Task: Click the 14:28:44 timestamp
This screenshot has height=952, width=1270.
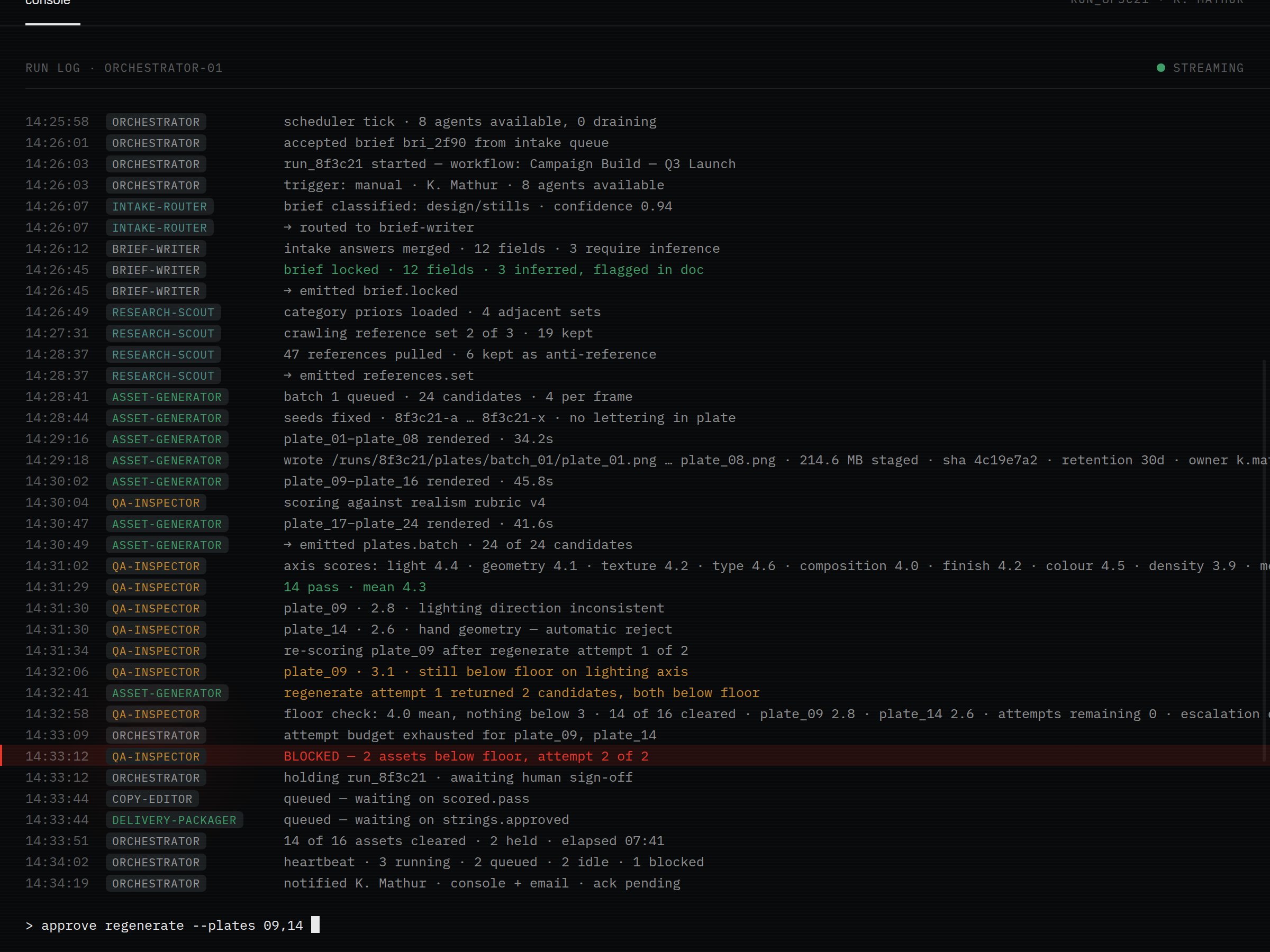Action: click(57, 418)
